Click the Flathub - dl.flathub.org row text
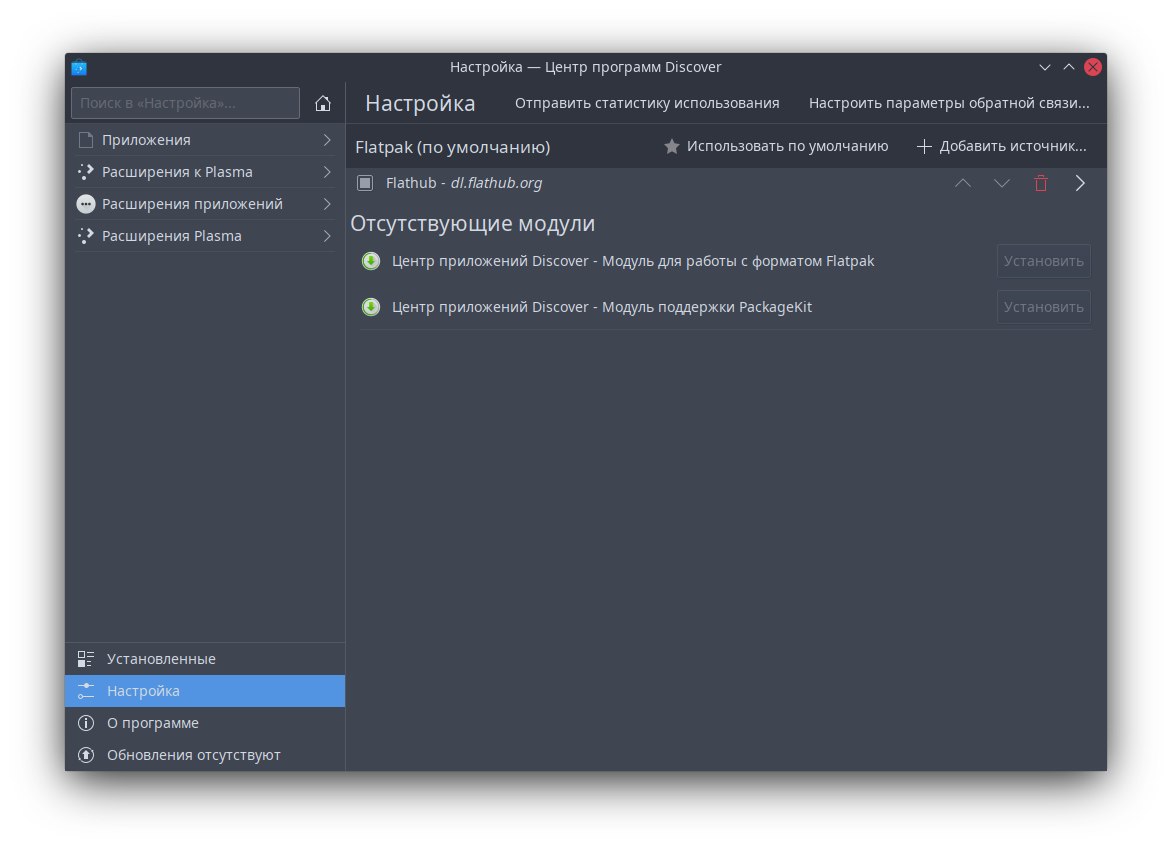Screen dimensions: 1172x848 click(464, 183)
